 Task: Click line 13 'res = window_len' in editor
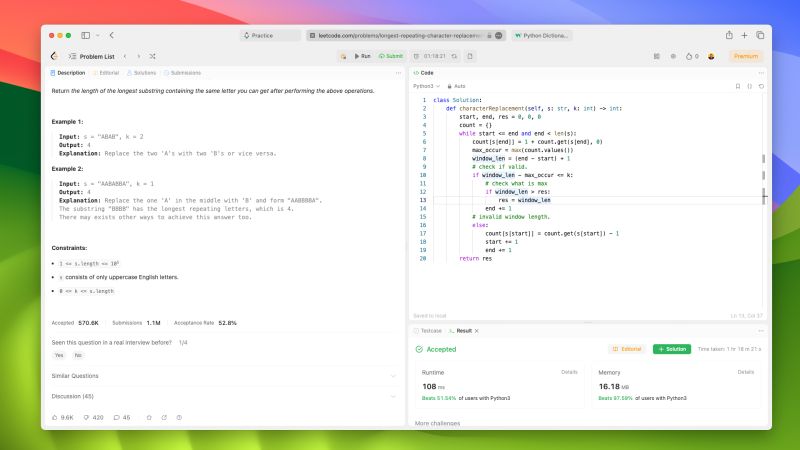(x=524, y=200)
